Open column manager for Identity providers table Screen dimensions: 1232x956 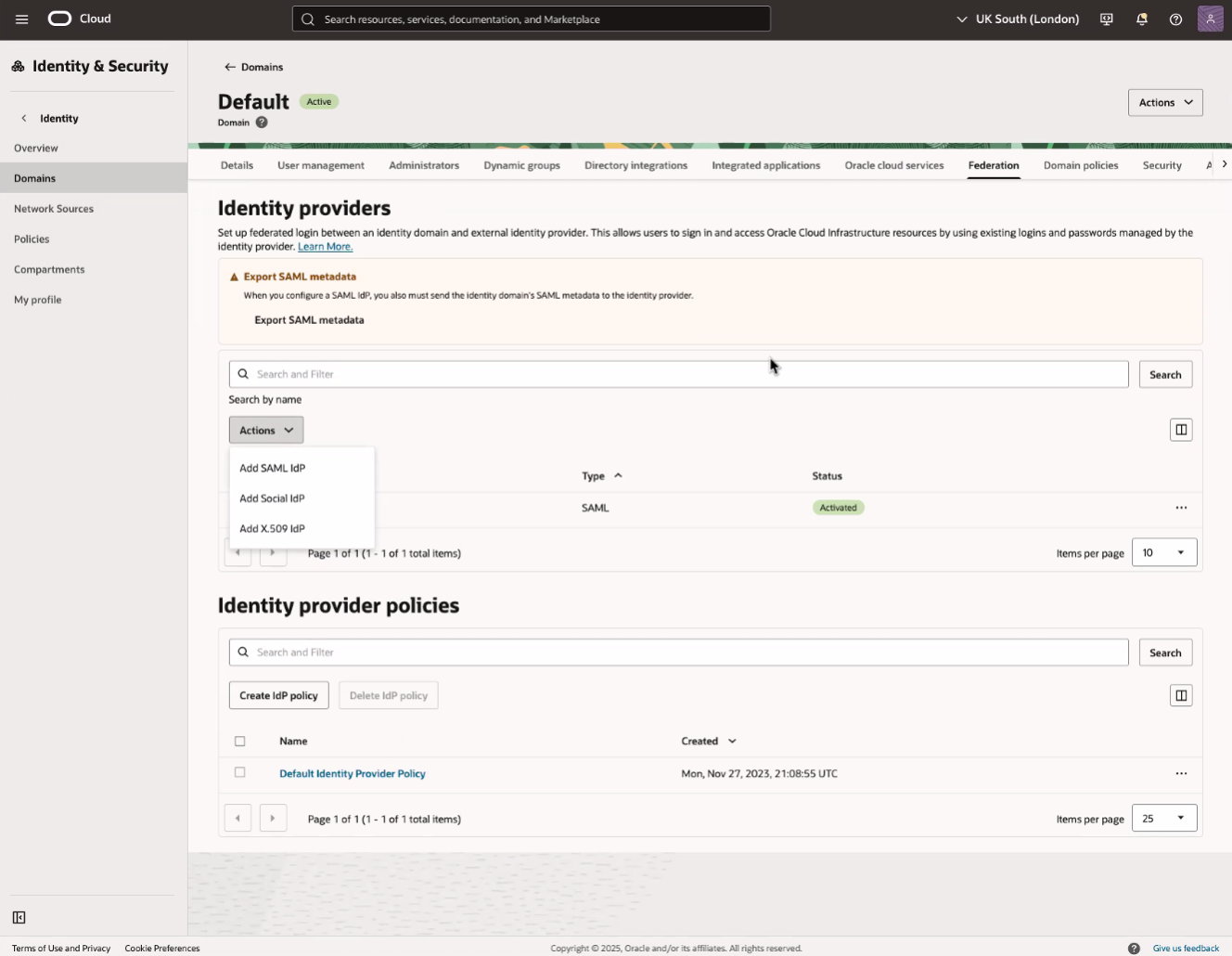[1180, 429]
